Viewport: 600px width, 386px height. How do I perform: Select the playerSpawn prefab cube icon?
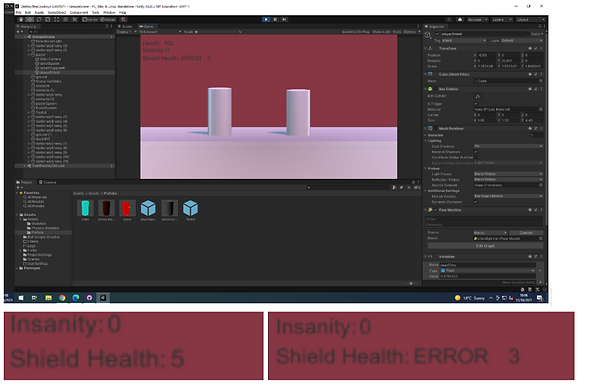[x=148, y=208]
